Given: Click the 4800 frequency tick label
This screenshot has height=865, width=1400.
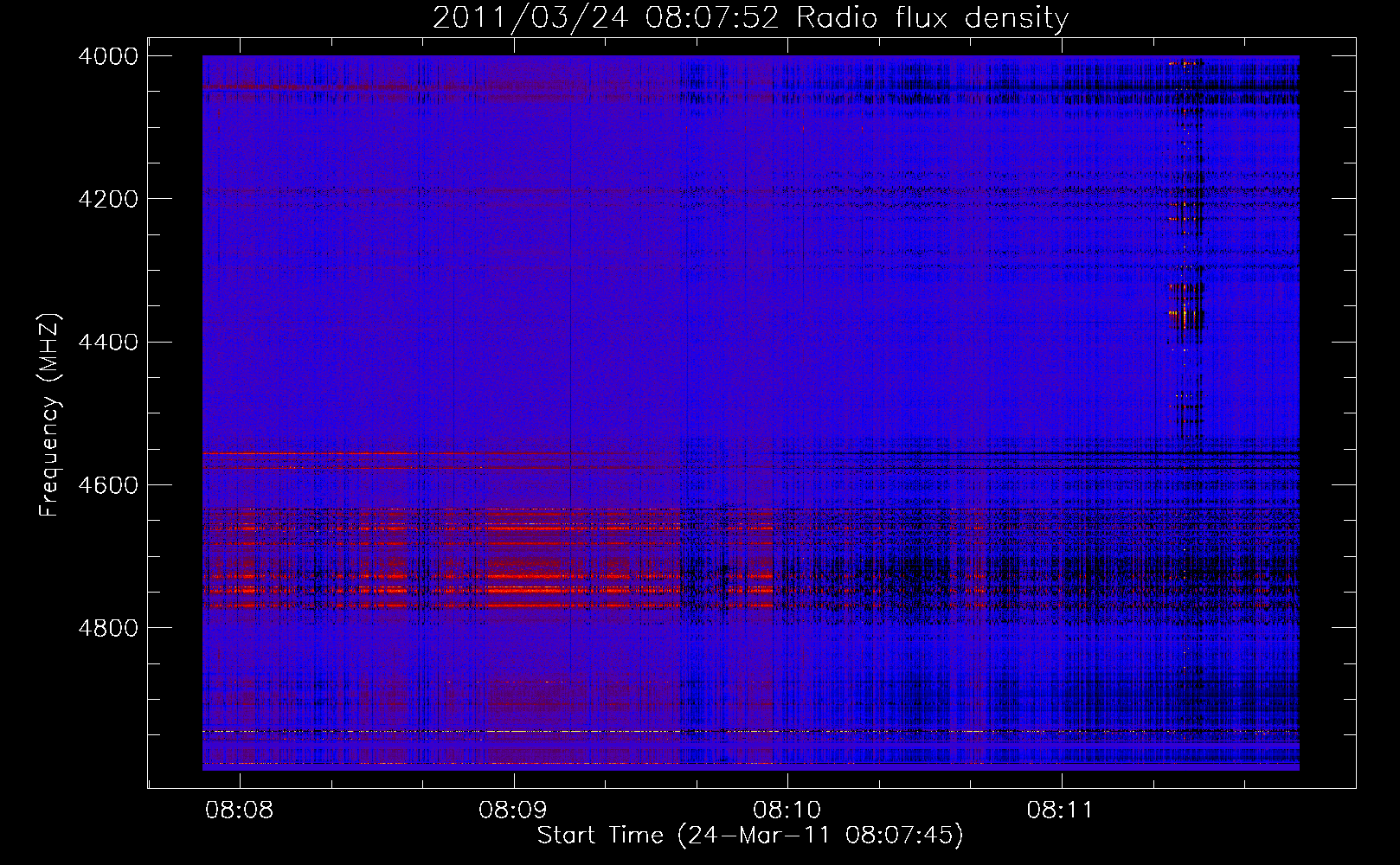Looking at the screenshot, I should click(x=108, y=627).
